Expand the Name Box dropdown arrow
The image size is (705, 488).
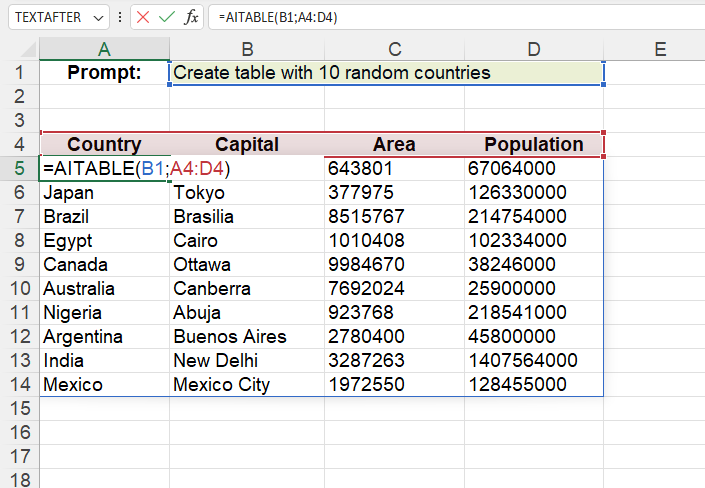point(97,18)
